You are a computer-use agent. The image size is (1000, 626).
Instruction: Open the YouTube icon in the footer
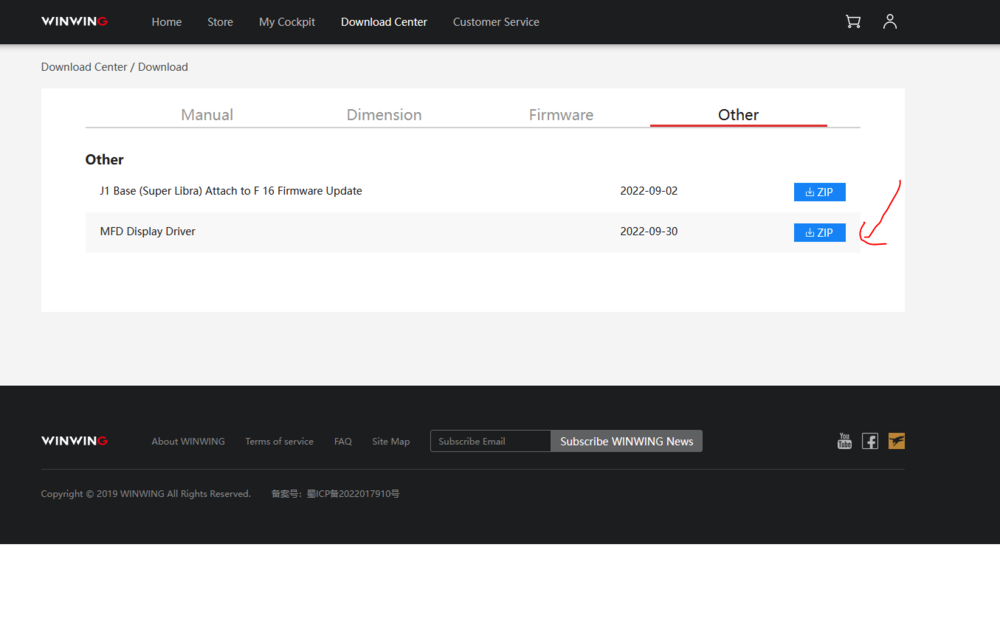(844, 441)
